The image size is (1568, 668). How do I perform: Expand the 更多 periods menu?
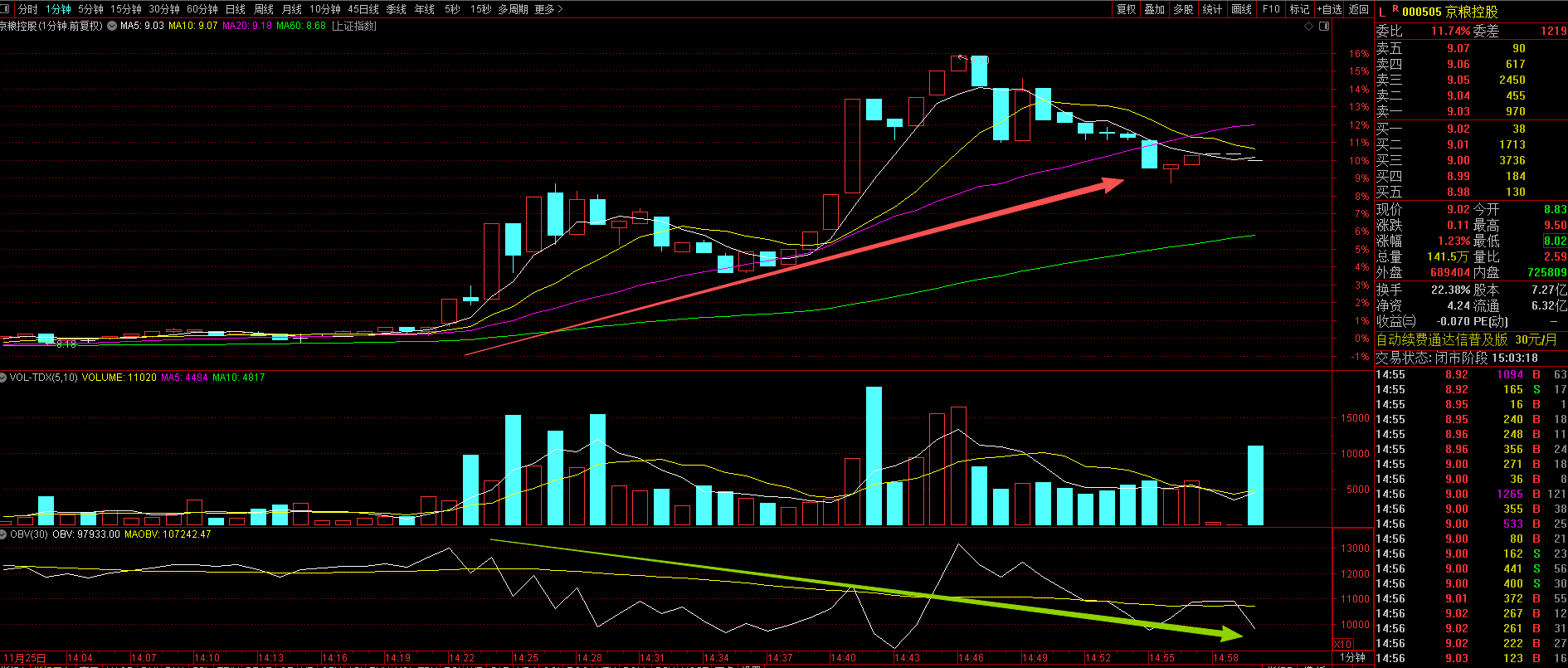(549, 9)
